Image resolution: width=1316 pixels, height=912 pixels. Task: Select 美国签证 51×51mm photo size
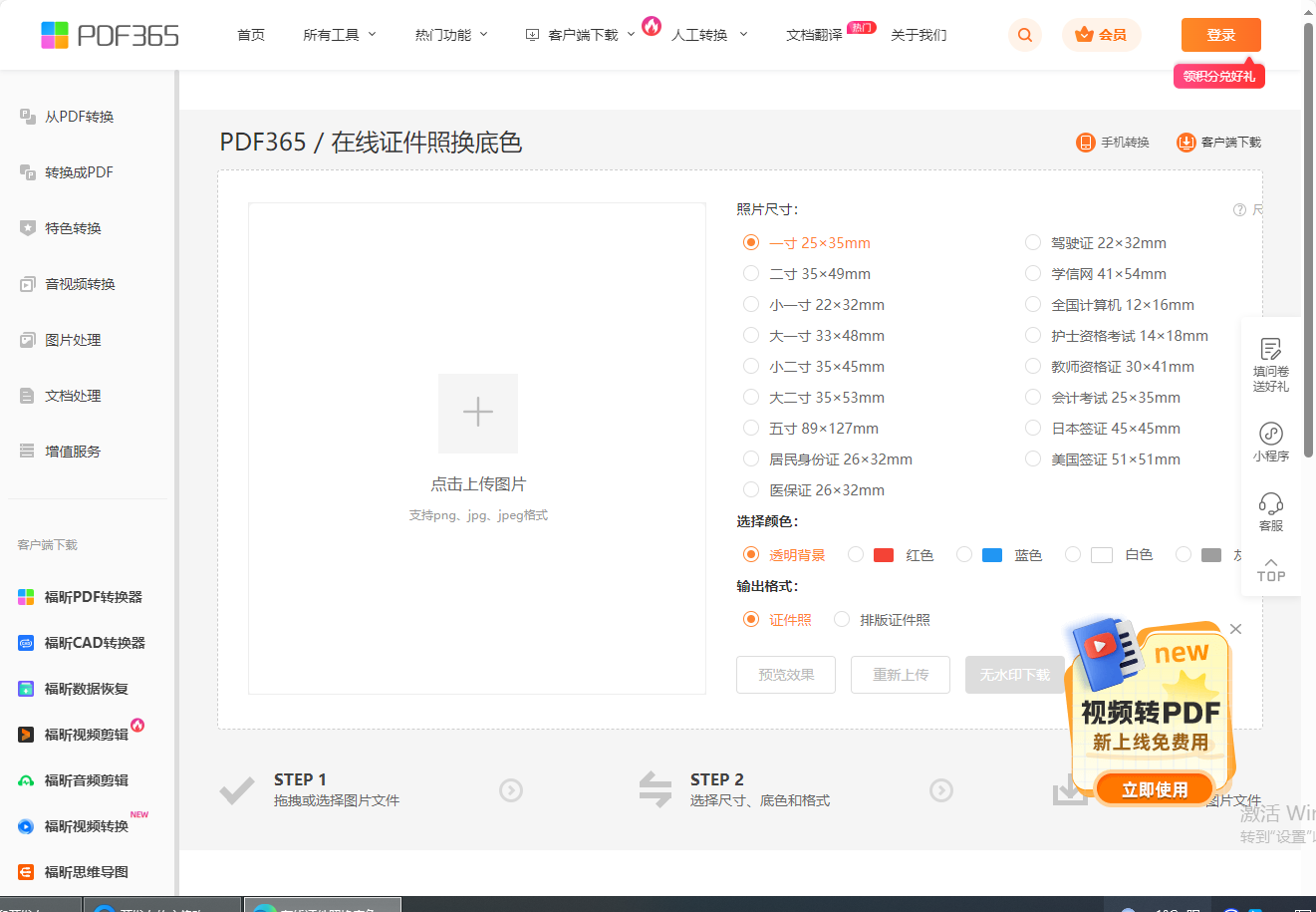click(x=1033, y=458)
